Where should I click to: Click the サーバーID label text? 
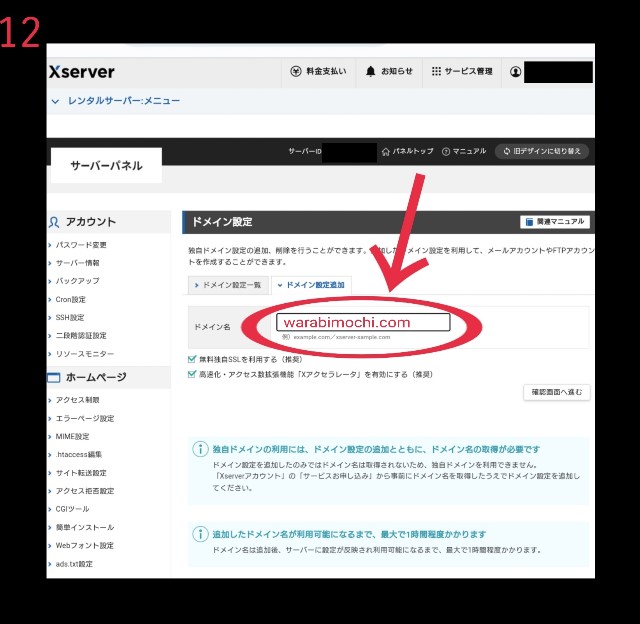pyautogui.click(x=305, y=151)
